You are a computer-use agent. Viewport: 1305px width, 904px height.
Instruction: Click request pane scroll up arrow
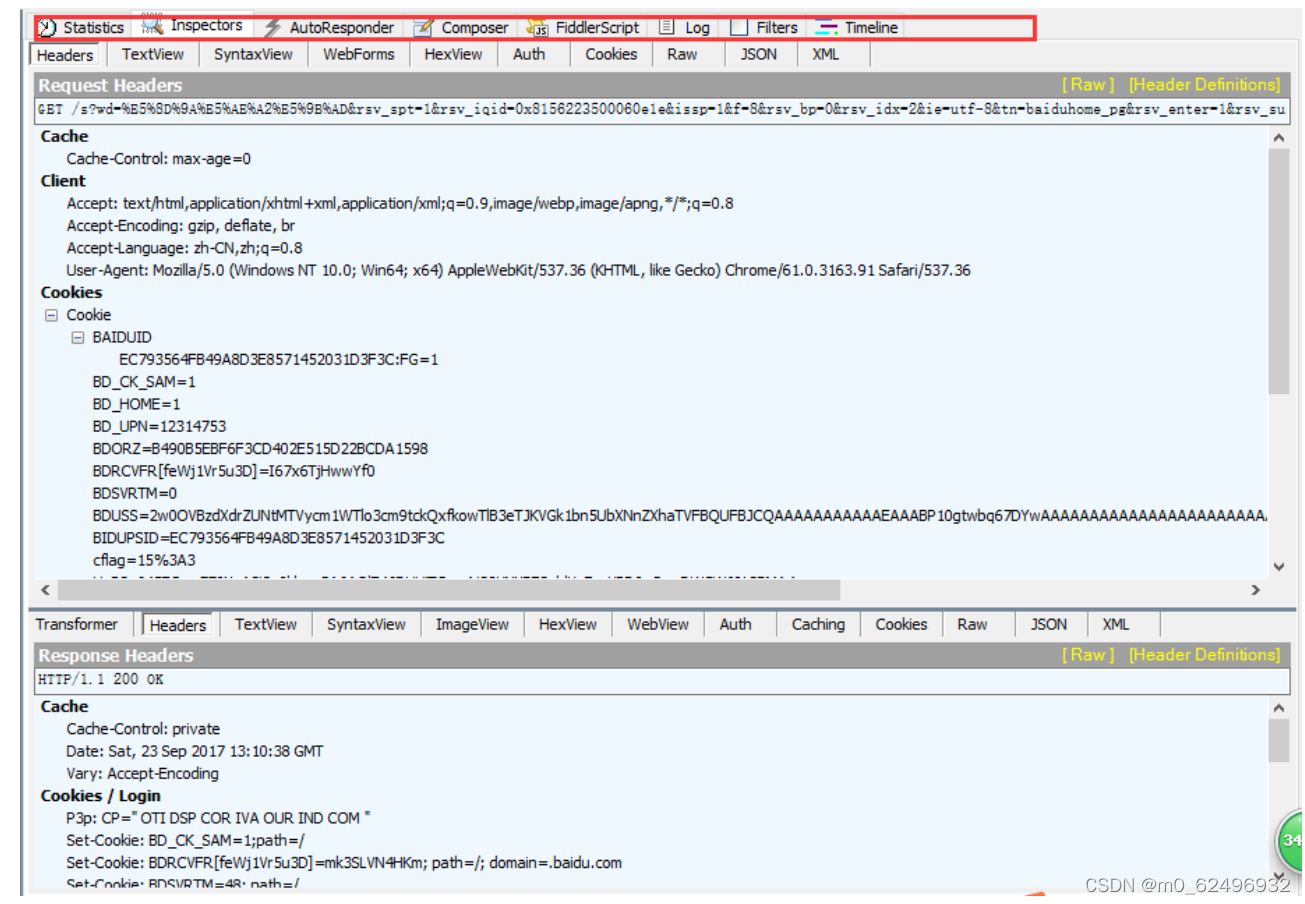[x=1278, y=138]
